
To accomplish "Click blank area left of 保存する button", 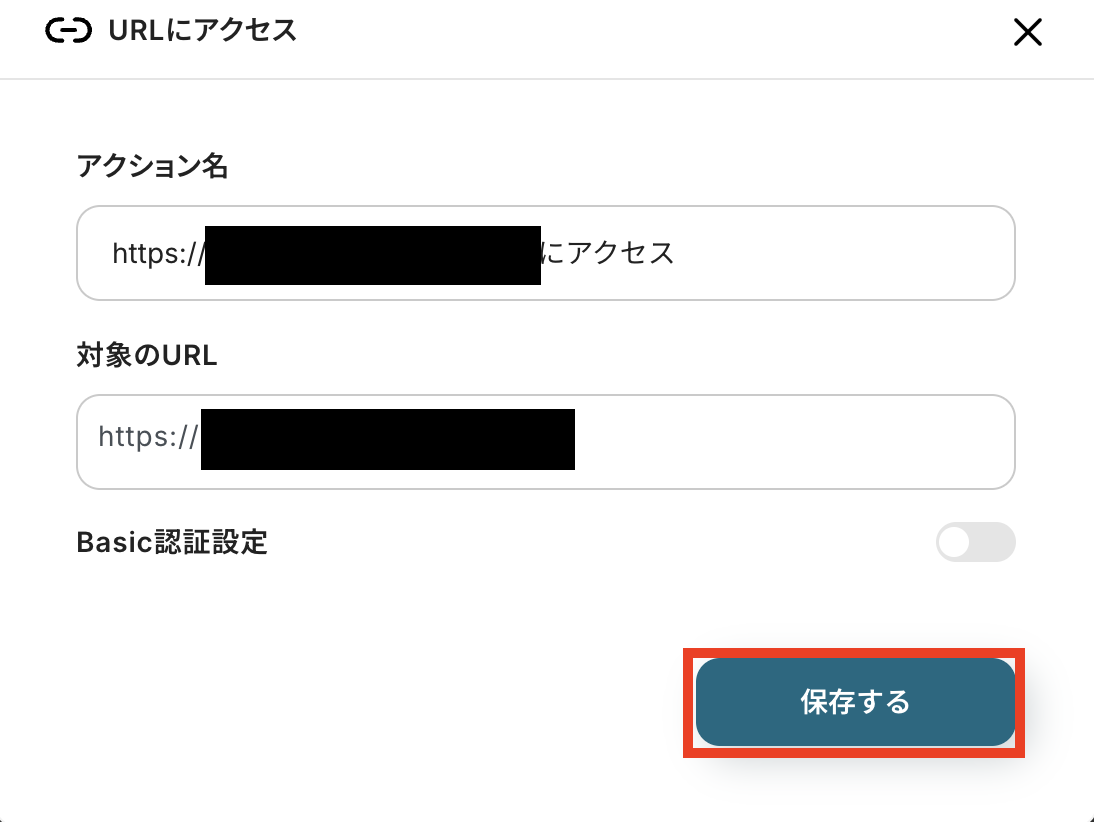I will 400,702.
